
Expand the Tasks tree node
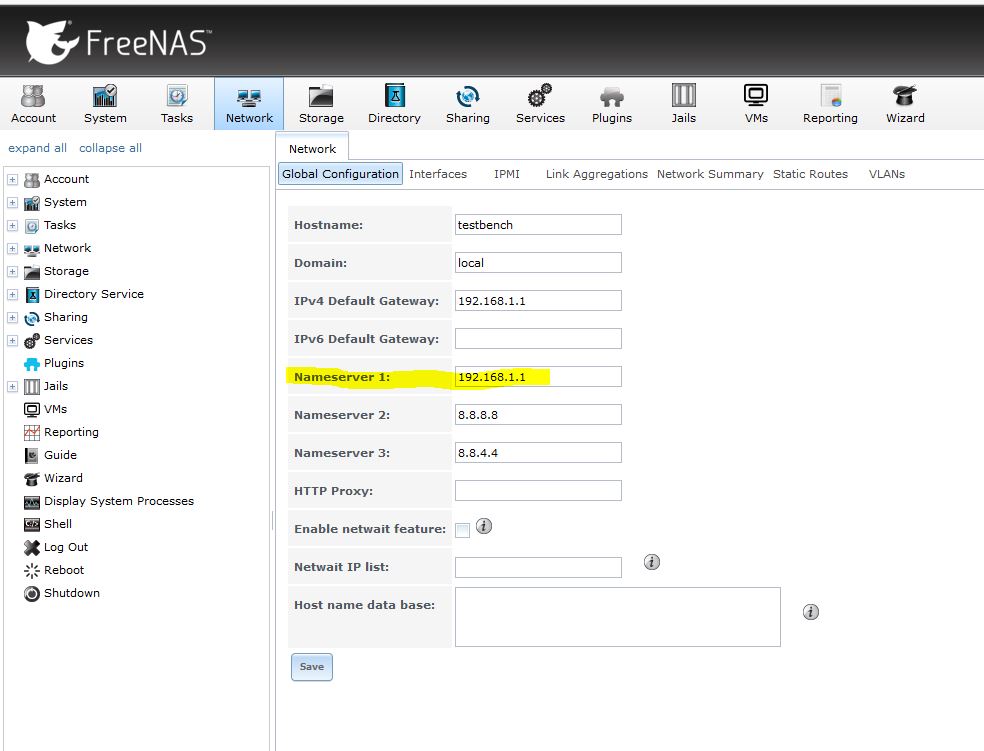12,225
